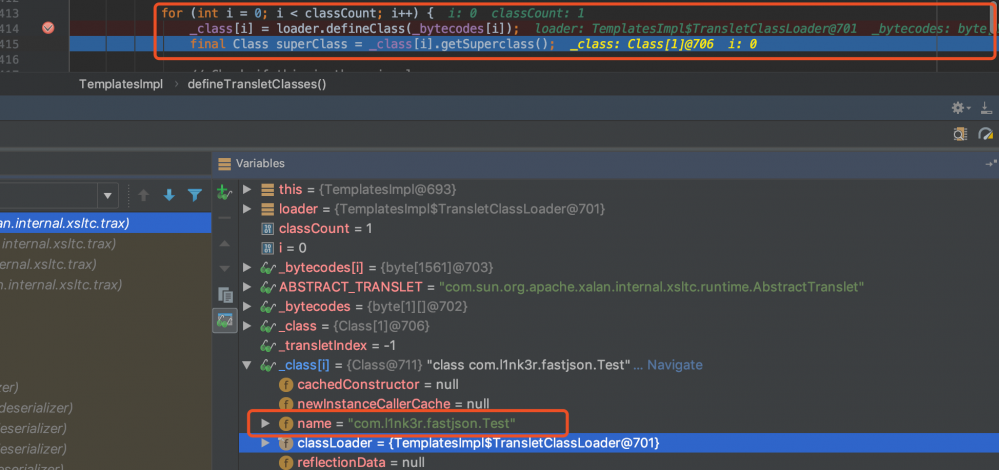Viewport: 999px width, 470px height.
Task: Select the third stack frame ernal.xsltc.trax
Action: click(x=105, y=264)
